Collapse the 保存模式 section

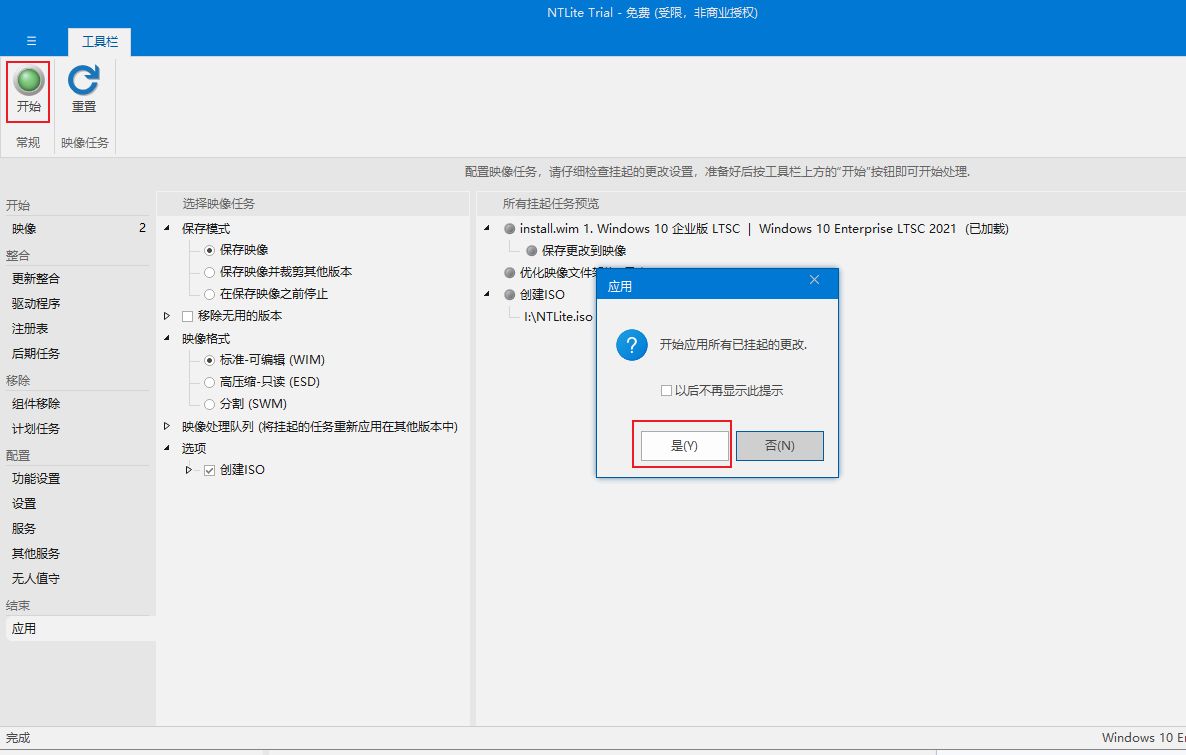(x=167, y=229)
